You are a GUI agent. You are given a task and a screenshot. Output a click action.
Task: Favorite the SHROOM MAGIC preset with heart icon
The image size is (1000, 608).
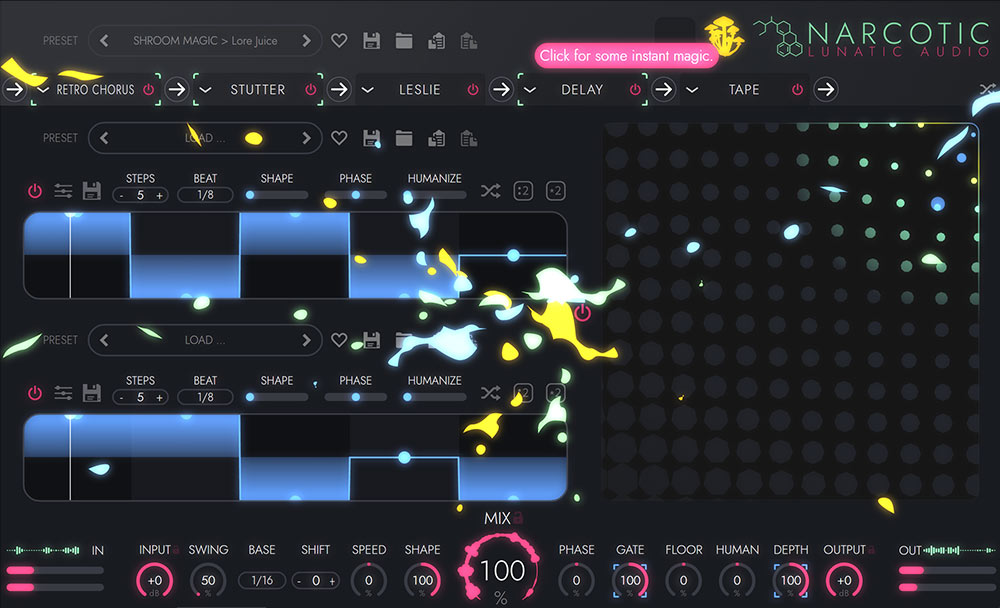338,40
